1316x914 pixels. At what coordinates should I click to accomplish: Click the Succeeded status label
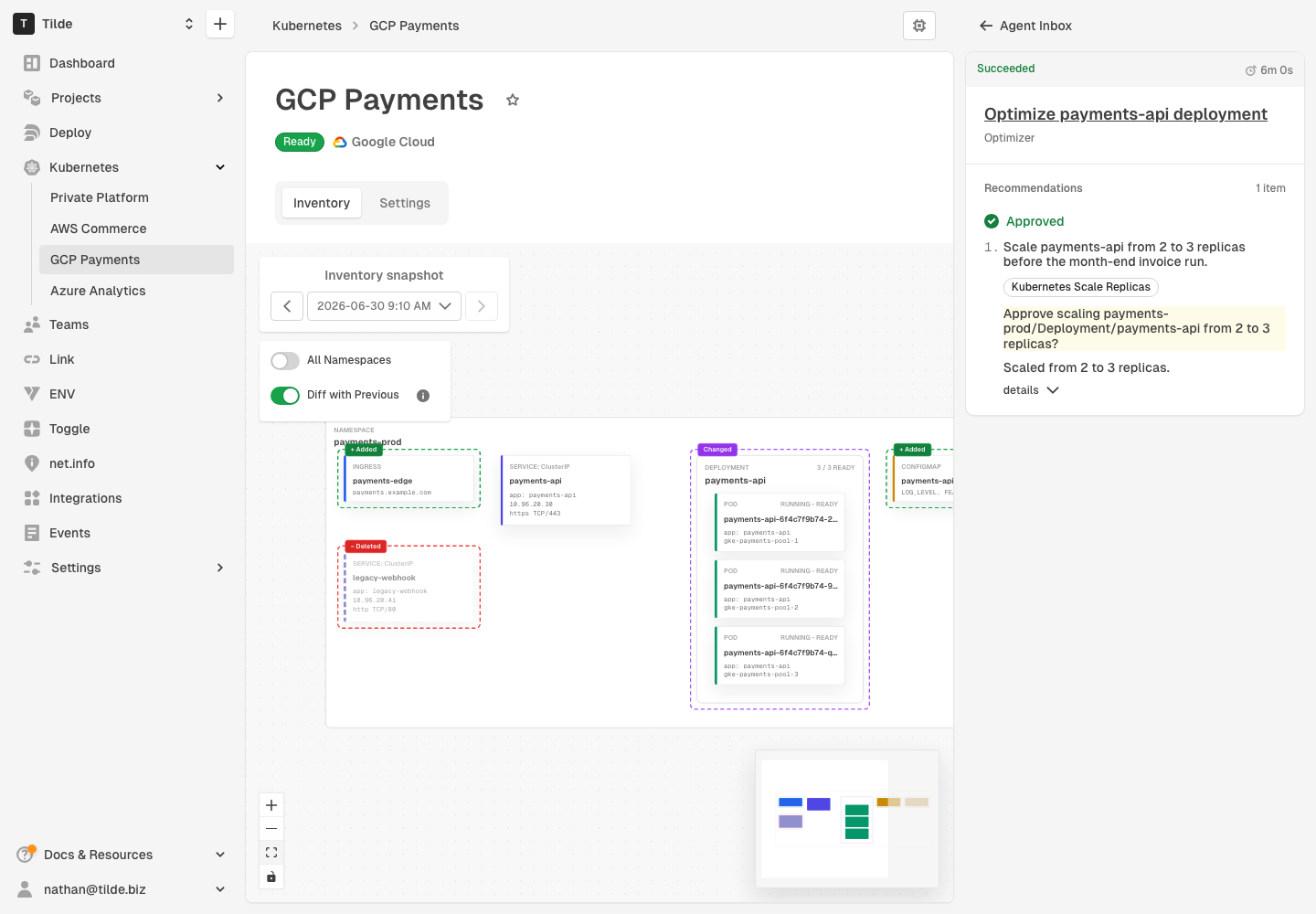(1005, 69)
